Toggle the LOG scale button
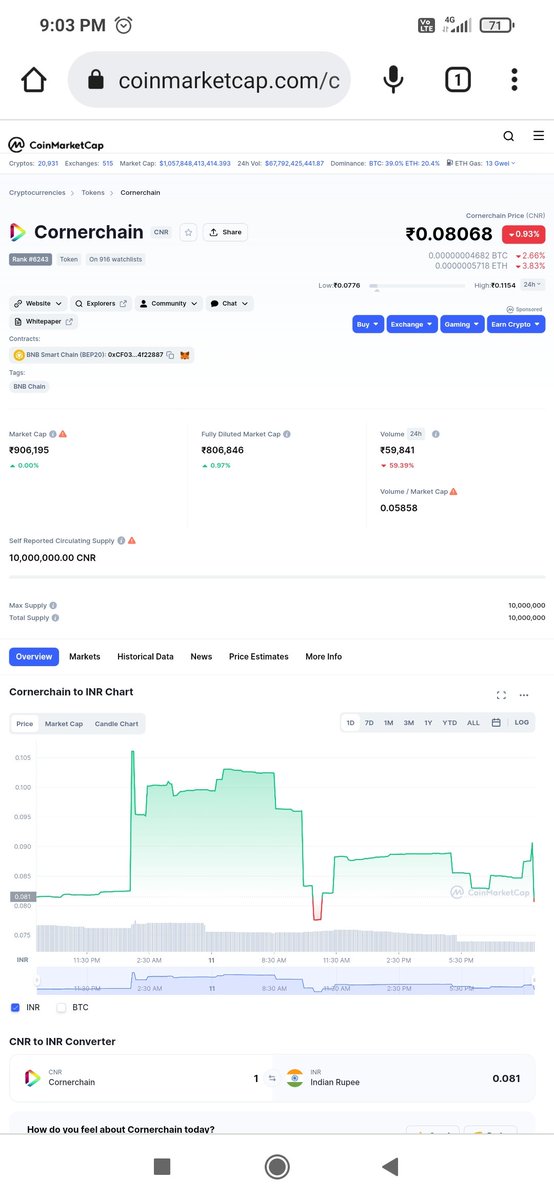Screen dimensions: 554x1200 tap(522, 722)
